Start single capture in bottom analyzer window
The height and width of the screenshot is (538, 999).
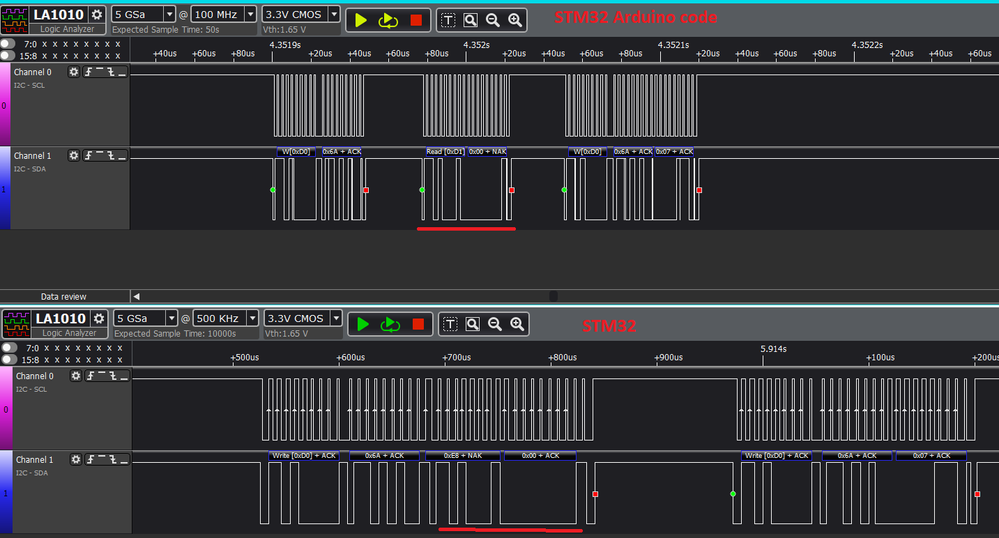(363, 324)
